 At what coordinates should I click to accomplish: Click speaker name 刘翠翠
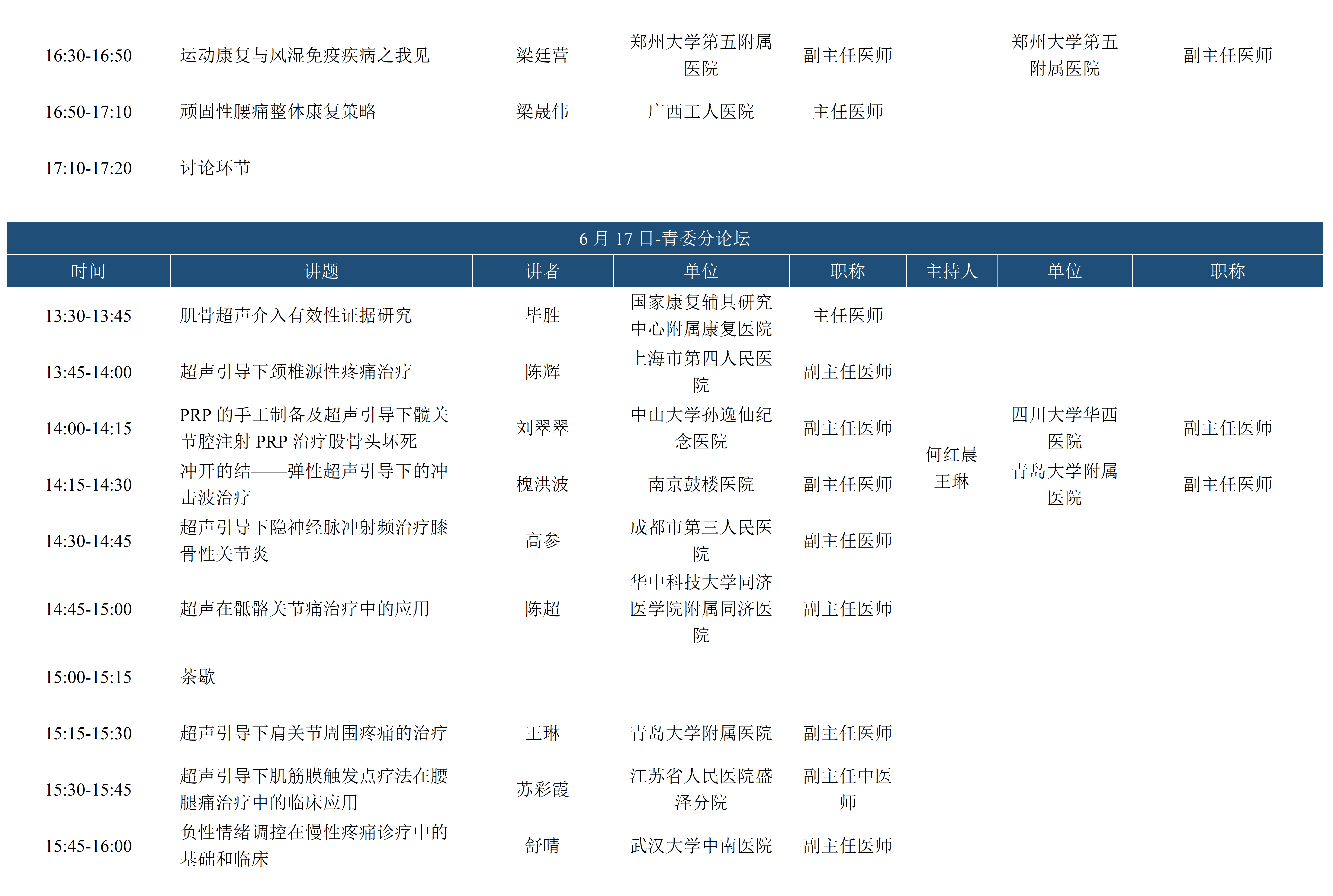click(x=542, y=428)
